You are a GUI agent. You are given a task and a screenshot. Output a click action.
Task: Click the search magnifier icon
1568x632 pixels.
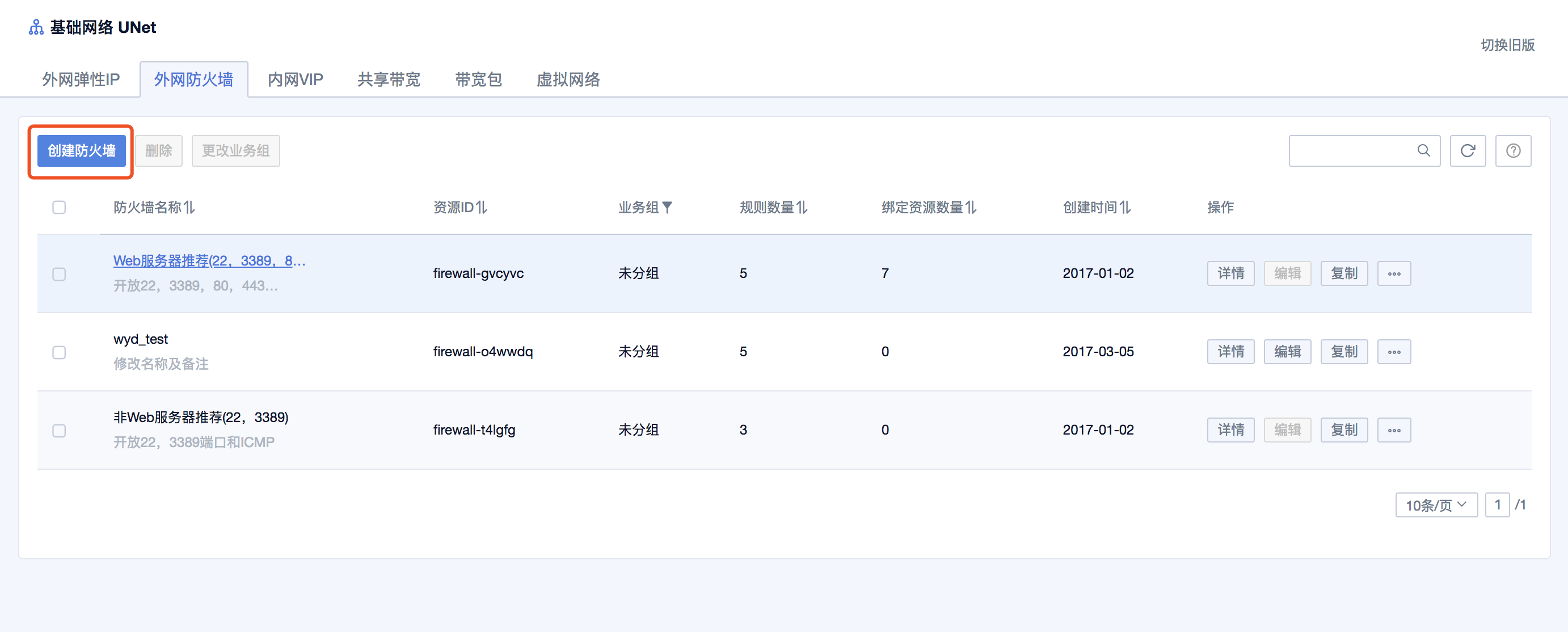[x=1423, y=150]
